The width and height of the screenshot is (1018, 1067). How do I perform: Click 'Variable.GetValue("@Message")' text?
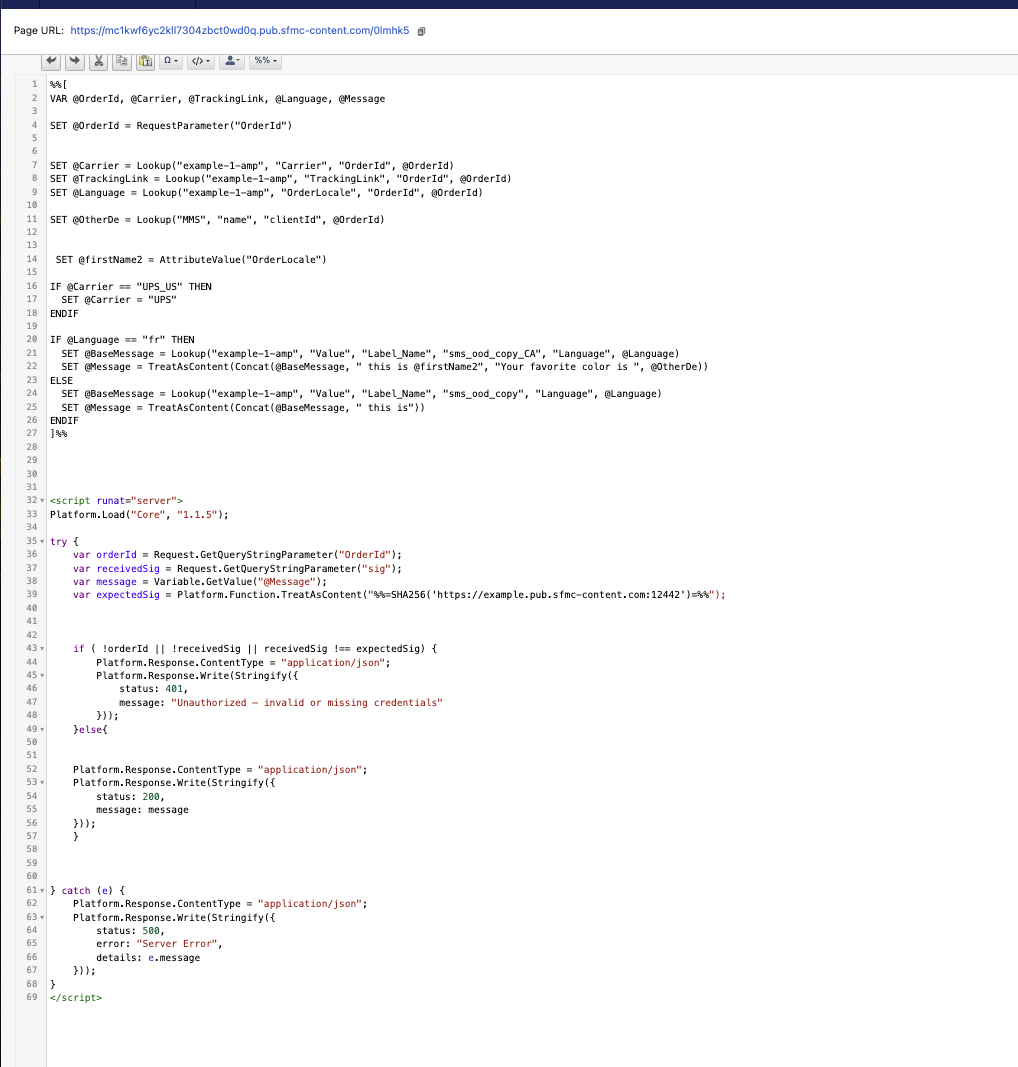pos(240,582)
